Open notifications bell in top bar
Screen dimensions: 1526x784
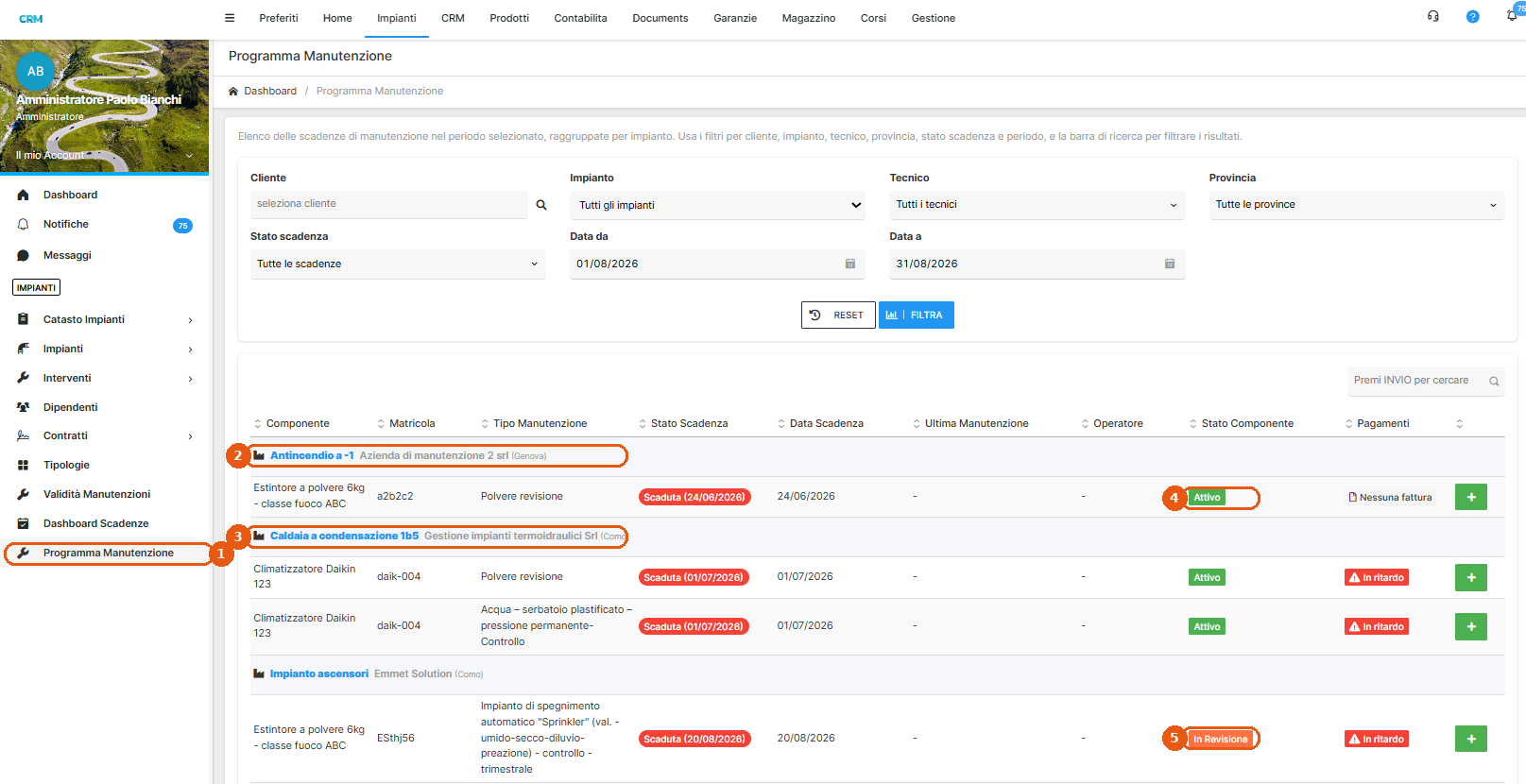(x=1512, y=16)
